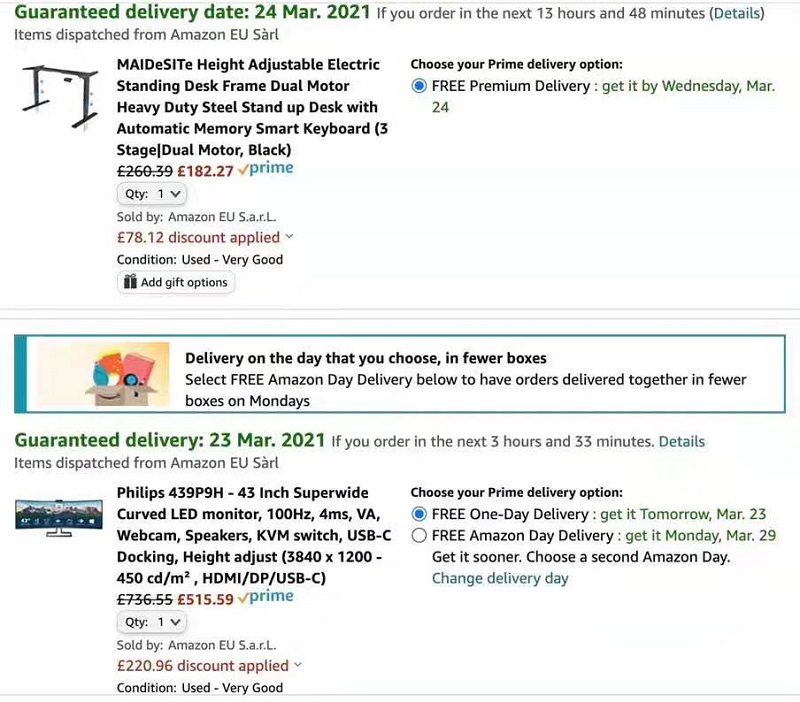Expand the £78.12 discount applied details

click(205, 237)
